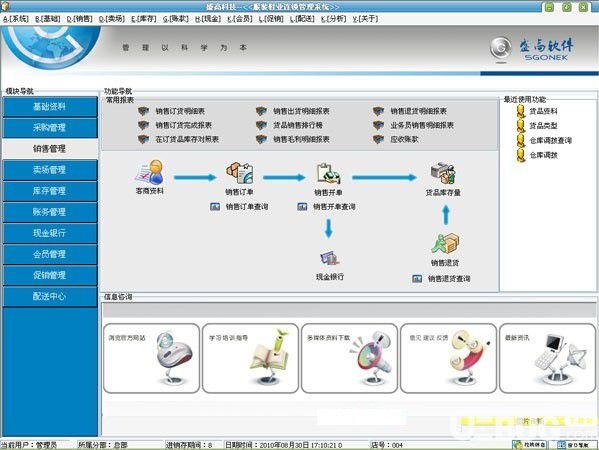Viewport: 599px width, 450px height.
Task: Click recent-function icon beside 货品类型
Action: [521, 126]
